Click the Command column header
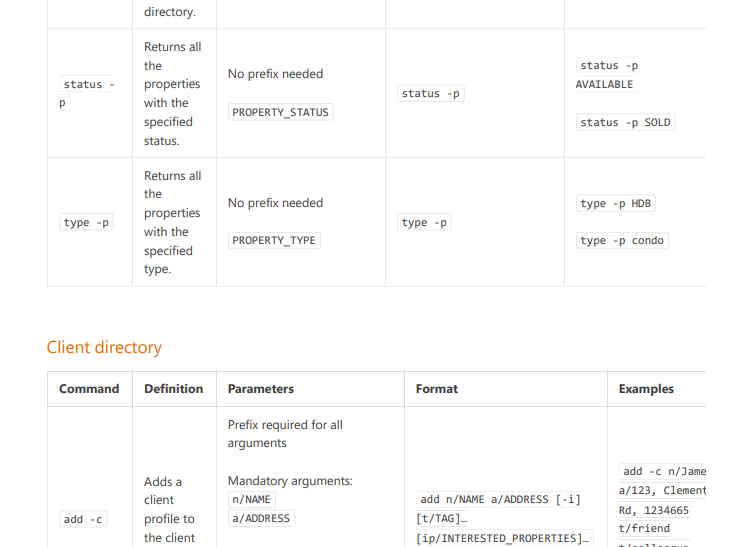The width and height of the screenshot is (734, 547). tap(89, 389)
